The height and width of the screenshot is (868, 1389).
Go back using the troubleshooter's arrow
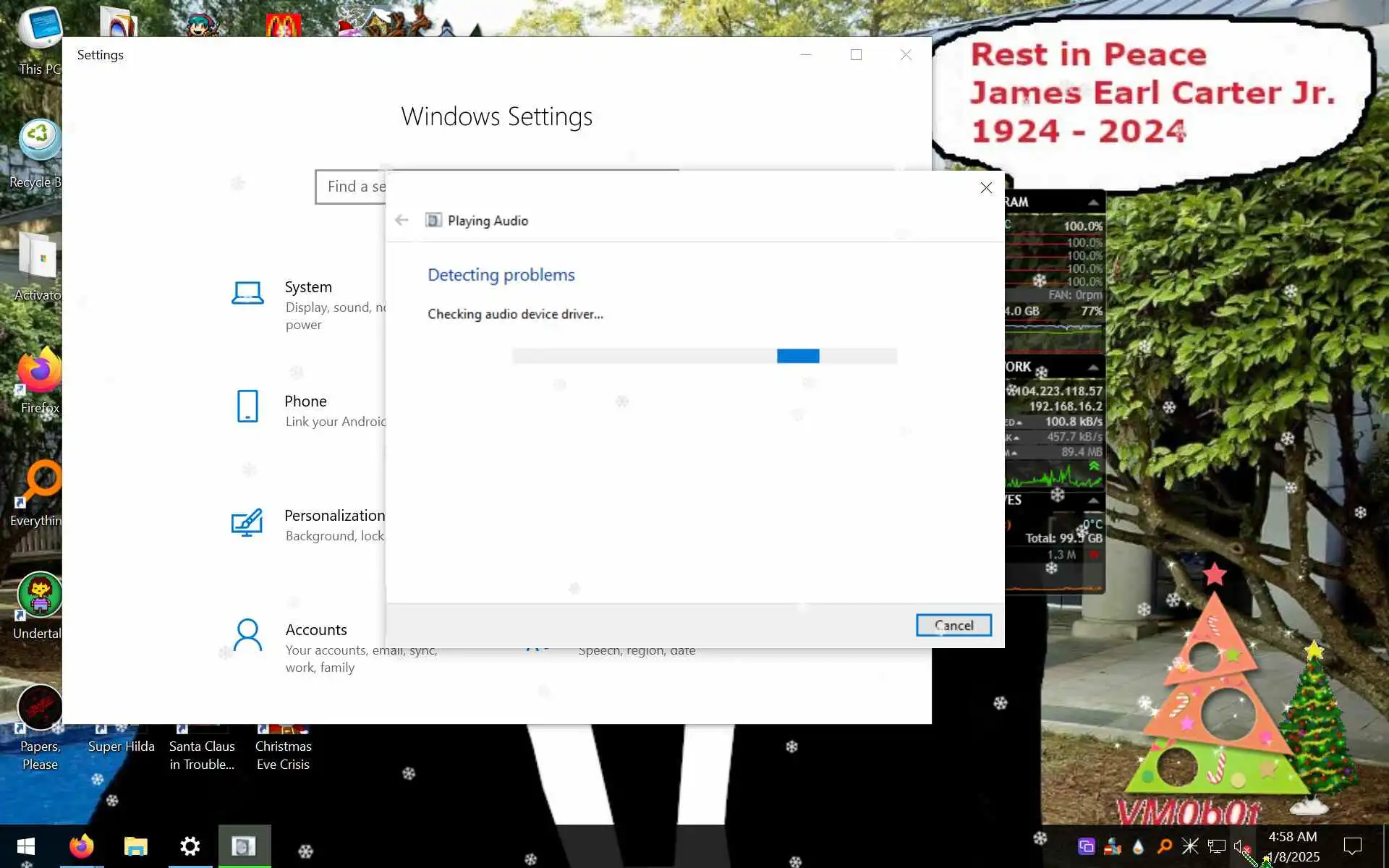(x=402, y=221)
